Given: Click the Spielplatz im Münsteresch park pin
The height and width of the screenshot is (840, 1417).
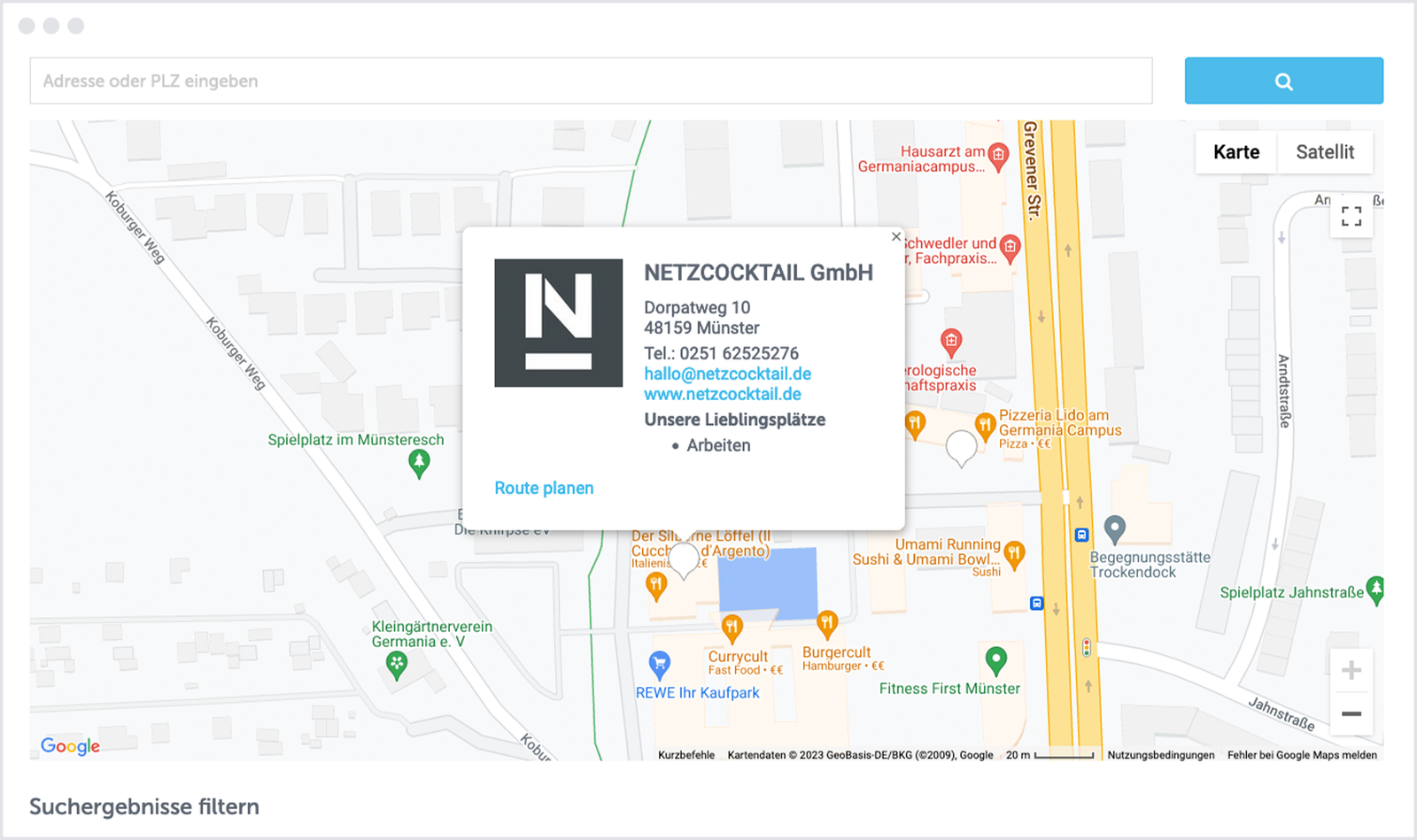Looking at the screenshot, I should [x=419, y=461].
